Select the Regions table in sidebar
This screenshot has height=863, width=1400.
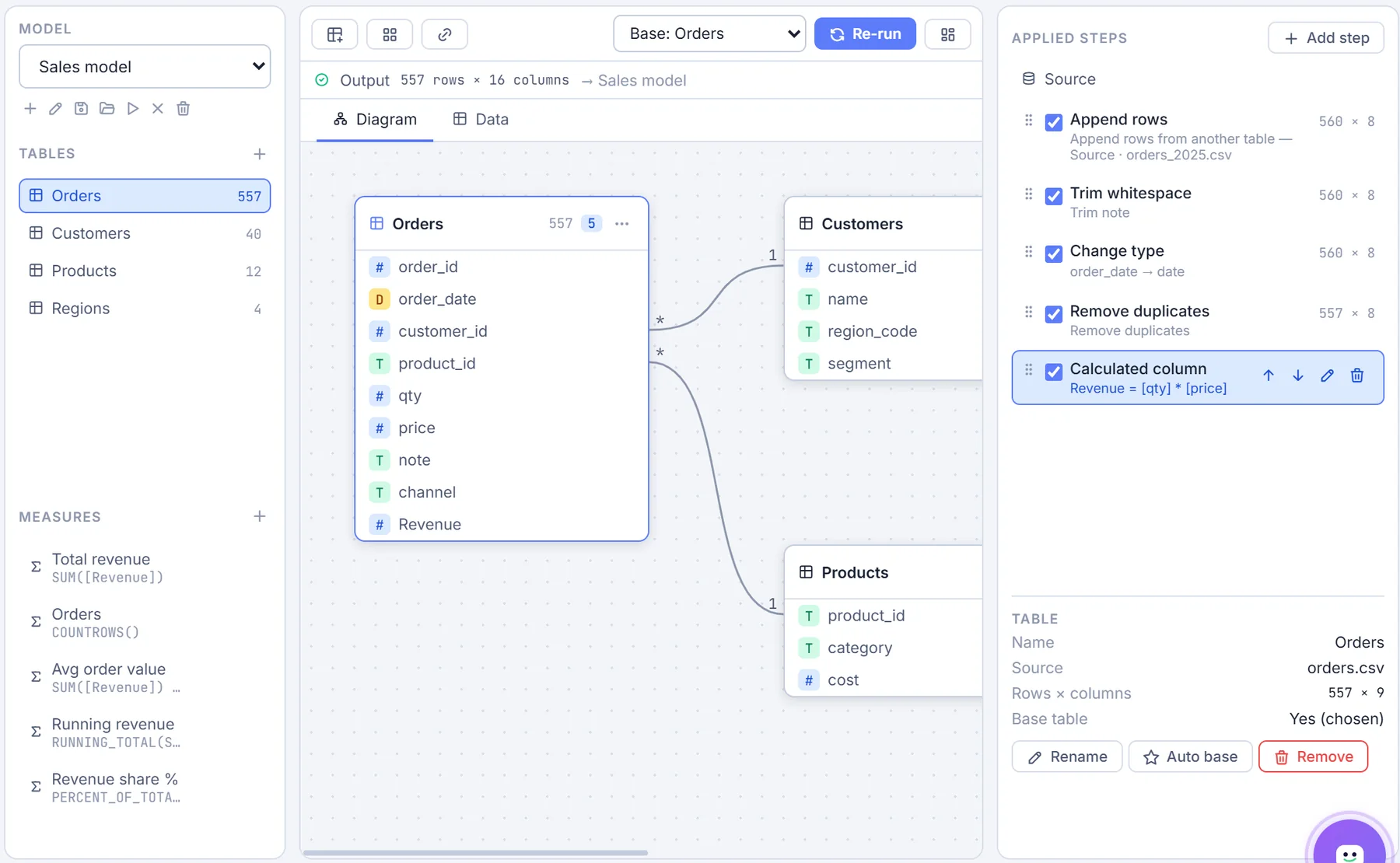pyautogui.click(x=145, y=309)
